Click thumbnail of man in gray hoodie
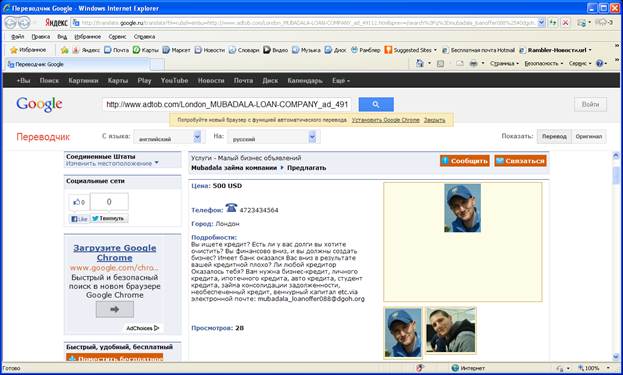Screen dimensions: 623x375 451,330
